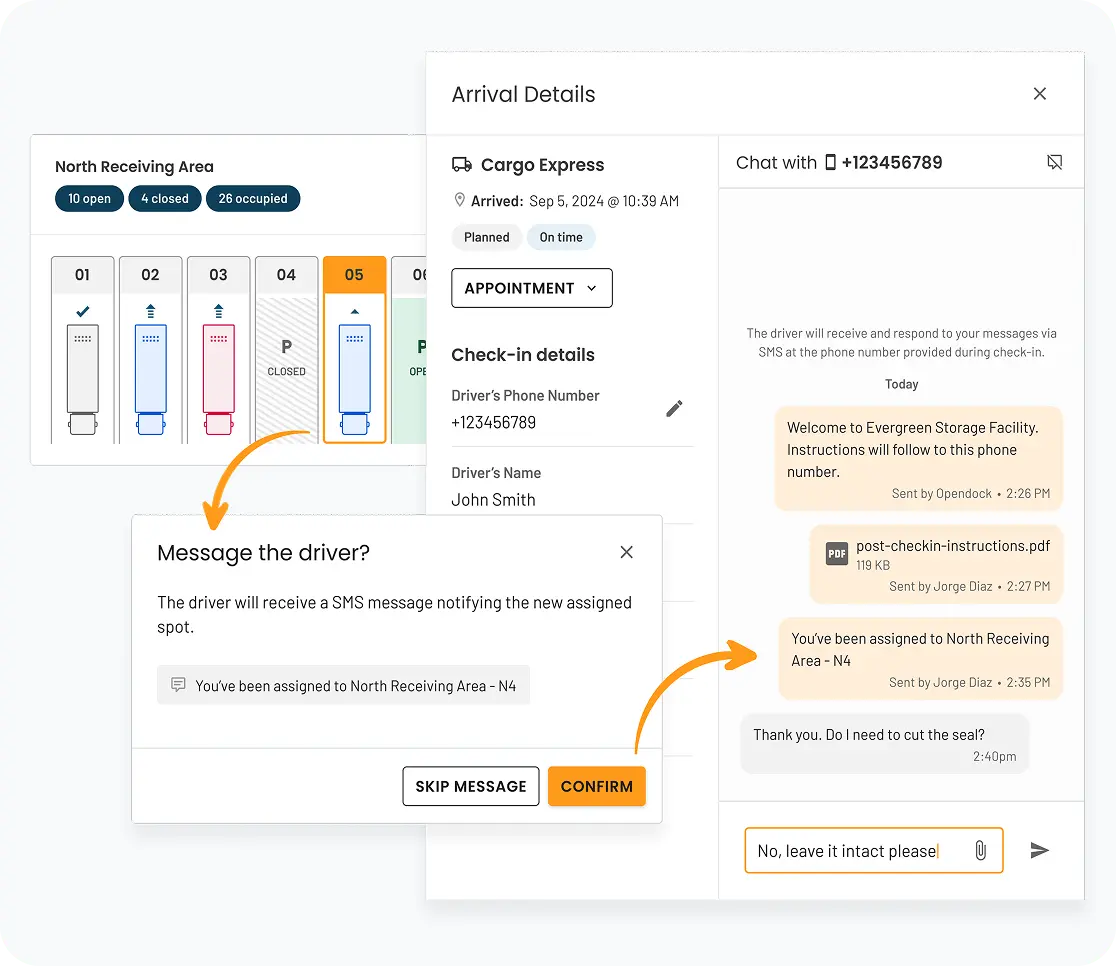The height and width of the screenshot is (966, 1116).
Task: Select the highlighted dock 05 header
Action: coord(354,275)
